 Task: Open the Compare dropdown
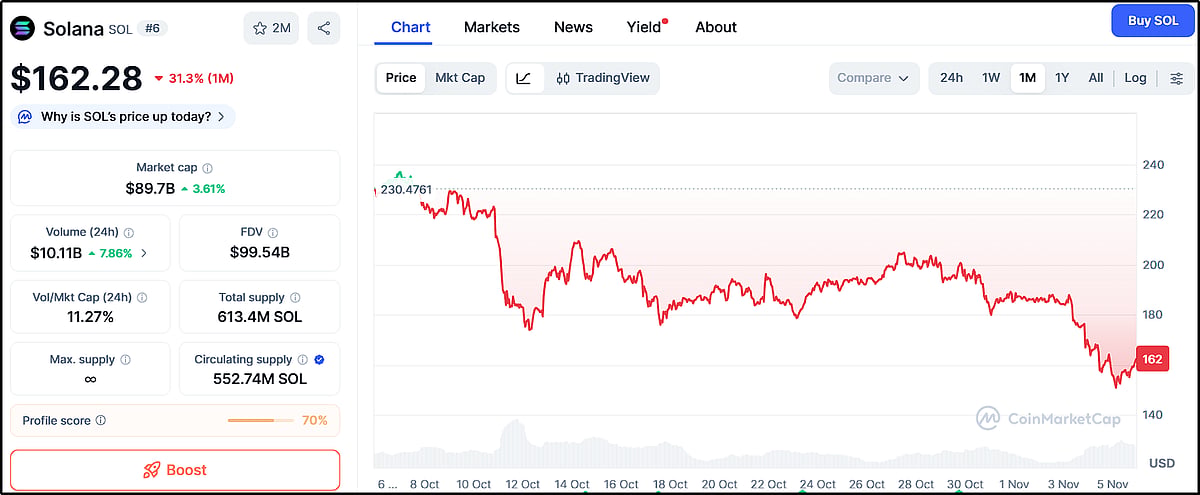(873, 78)
